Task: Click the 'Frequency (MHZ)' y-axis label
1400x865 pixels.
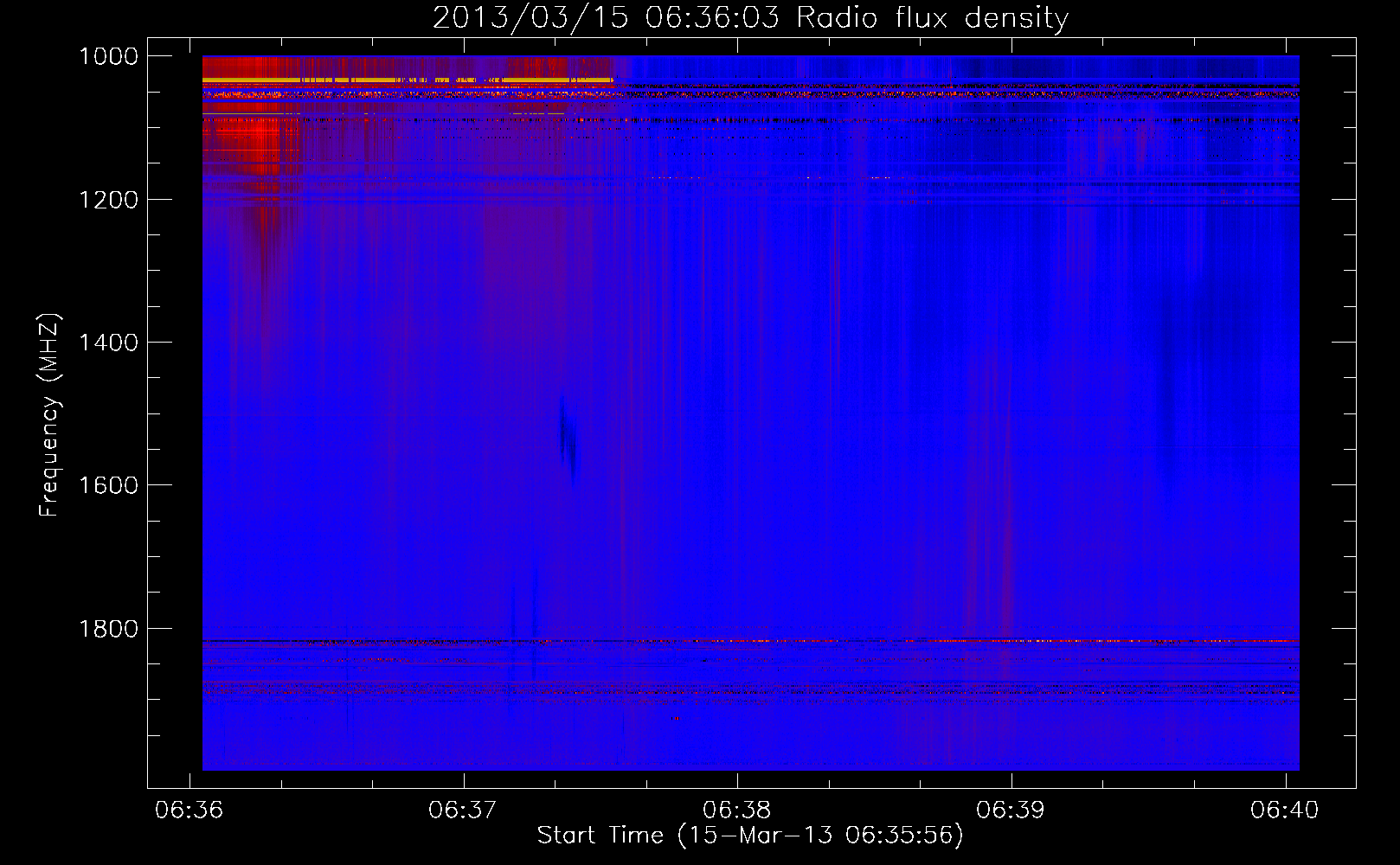Action: coord(49,415)
